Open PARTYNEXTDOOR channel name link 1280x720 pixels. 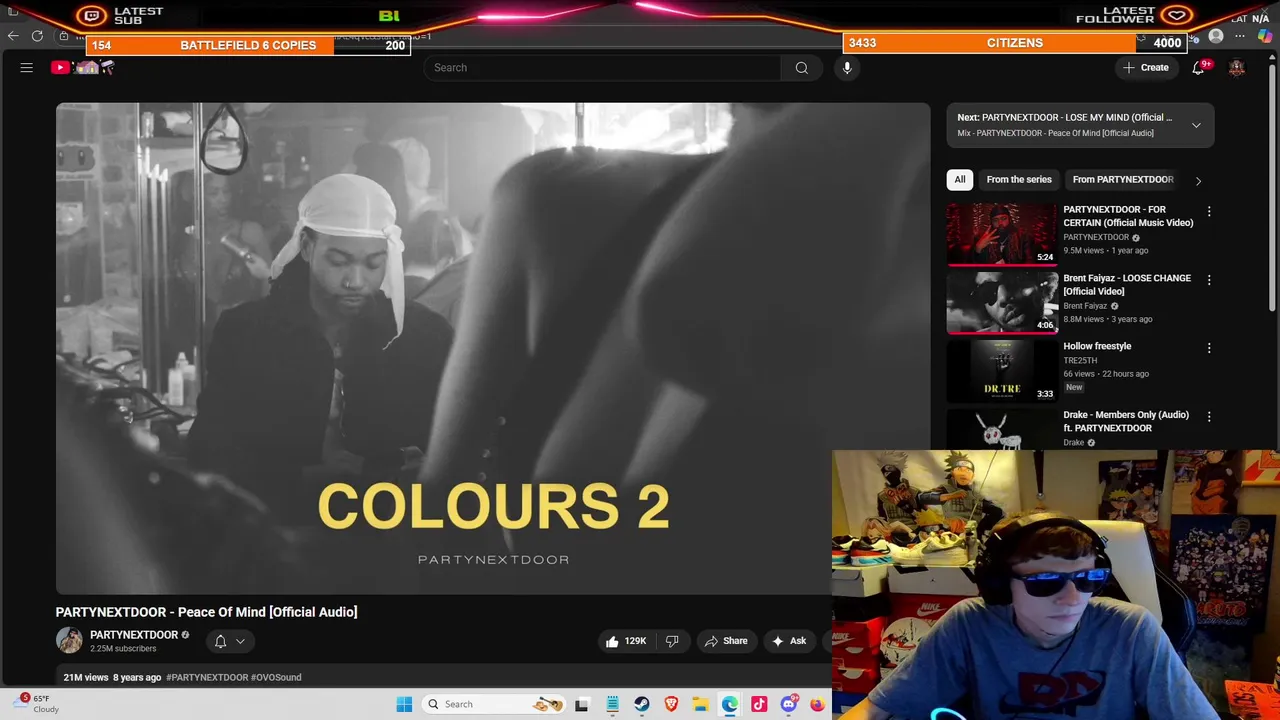[134, 635]
